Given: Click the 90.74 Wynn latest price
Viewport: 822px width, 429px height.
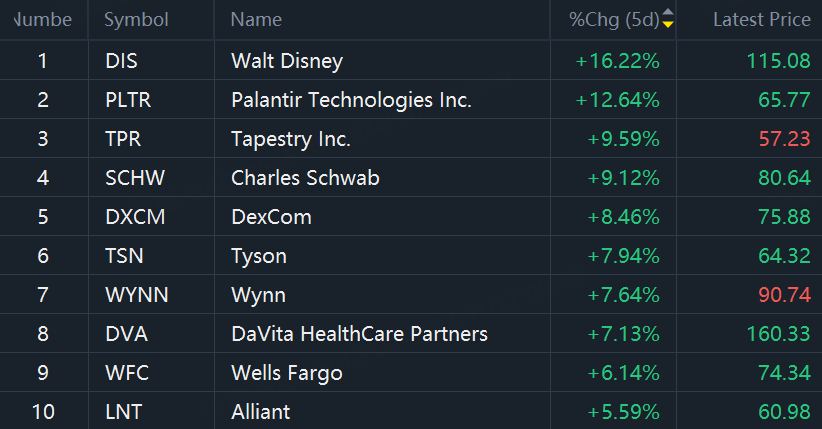Looking at the screenshot, I should click(784, 295).
